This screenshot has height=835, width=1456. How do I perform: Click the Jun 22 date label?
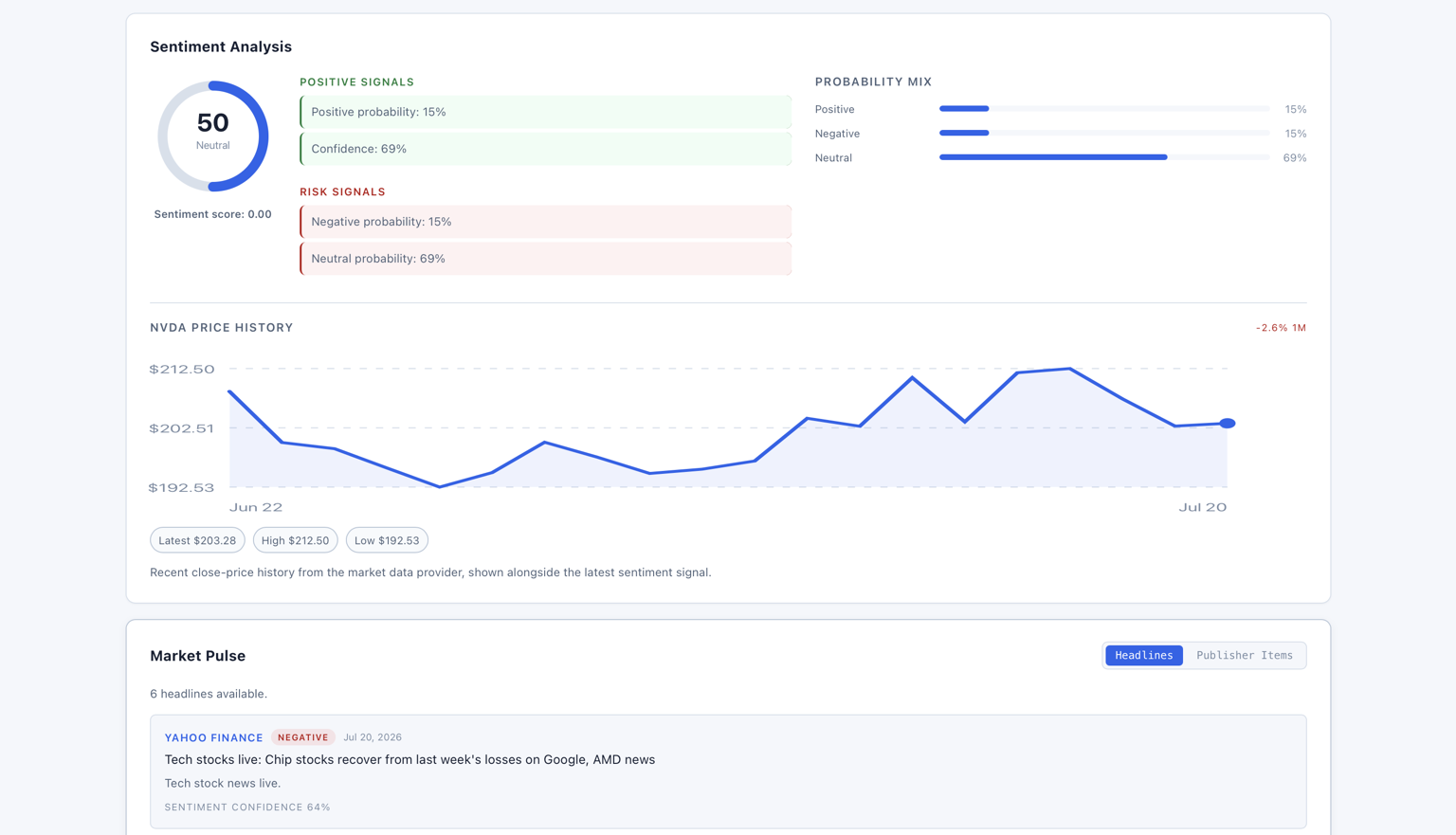[x=256, y=507]
